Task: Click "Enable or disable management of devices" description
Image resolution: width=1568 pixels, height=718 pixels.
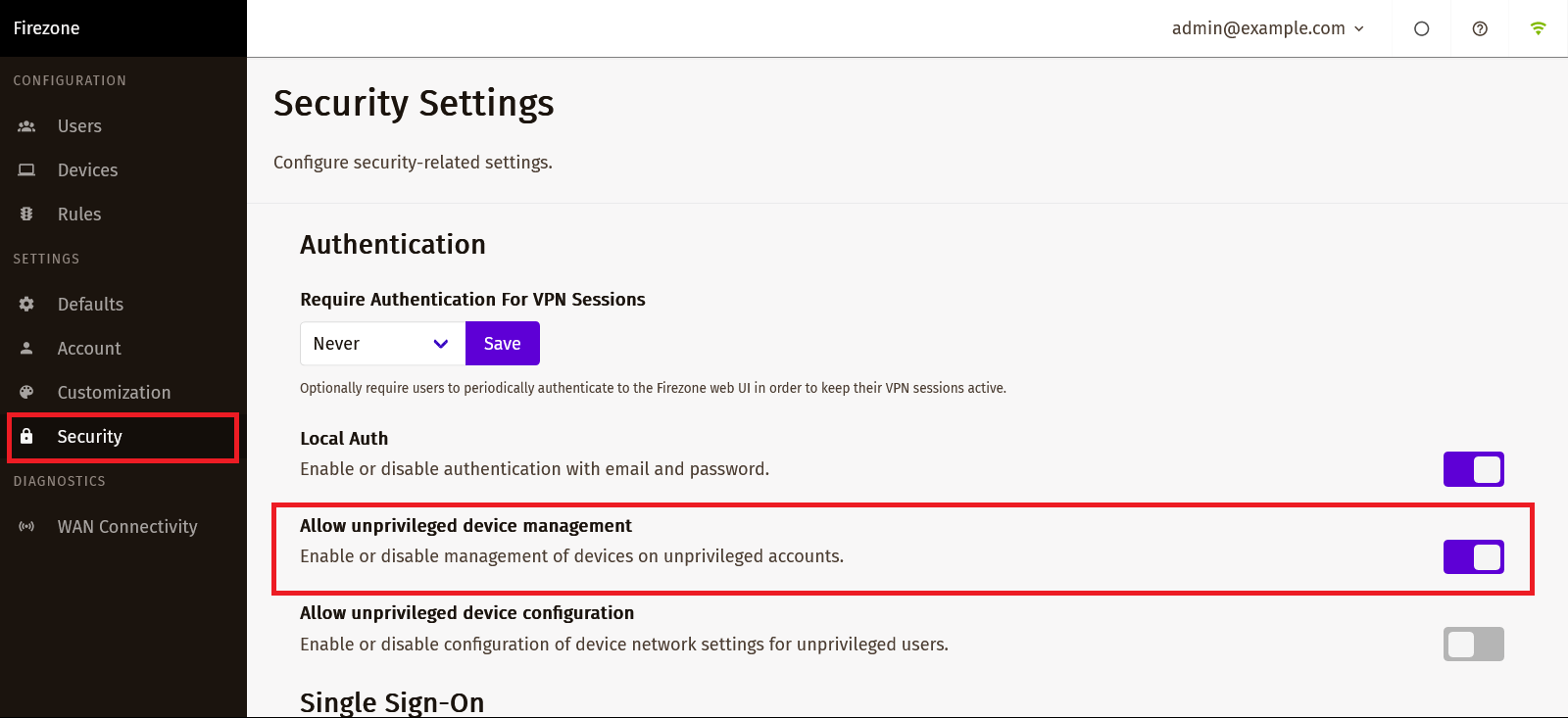Action: tap(571, 556)
